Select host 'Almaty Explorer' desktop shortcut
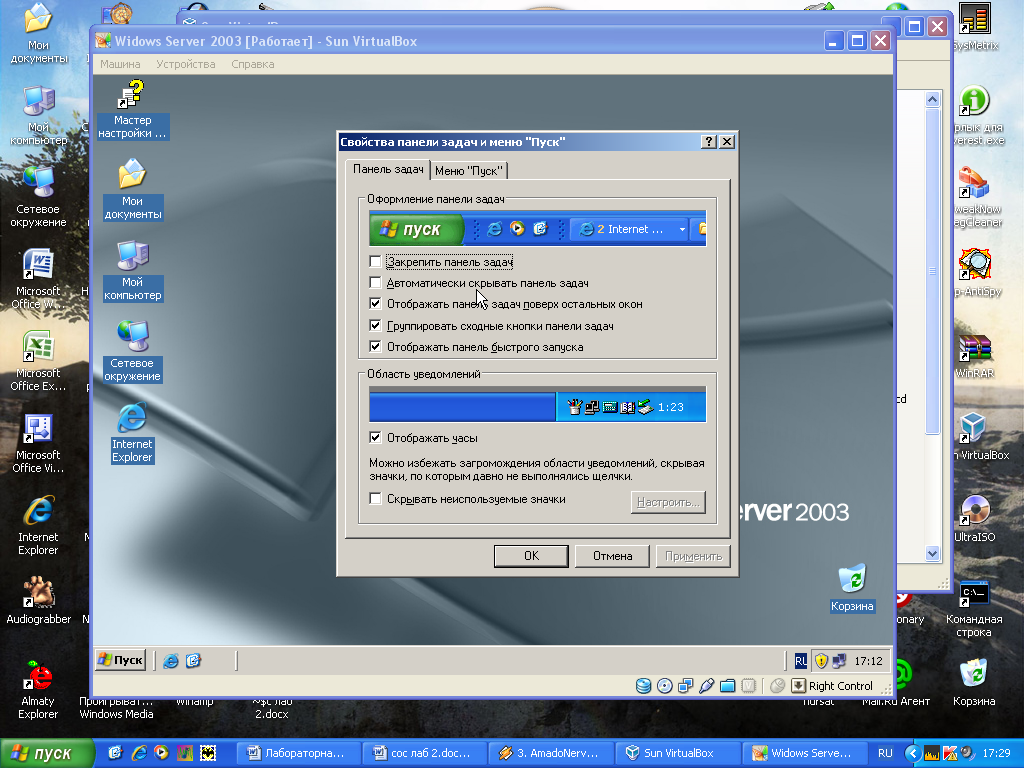Viewport: 1024px width, 768px height. coord(38,689)
